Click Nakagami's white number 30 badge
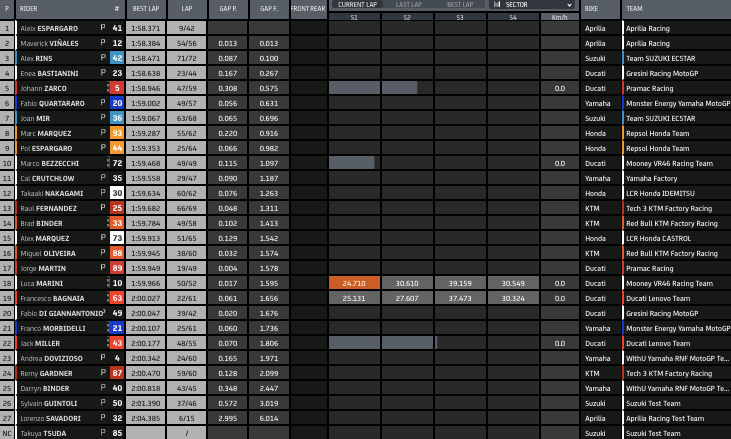Viewport: 731px width, 439px height. coord(117,193)
